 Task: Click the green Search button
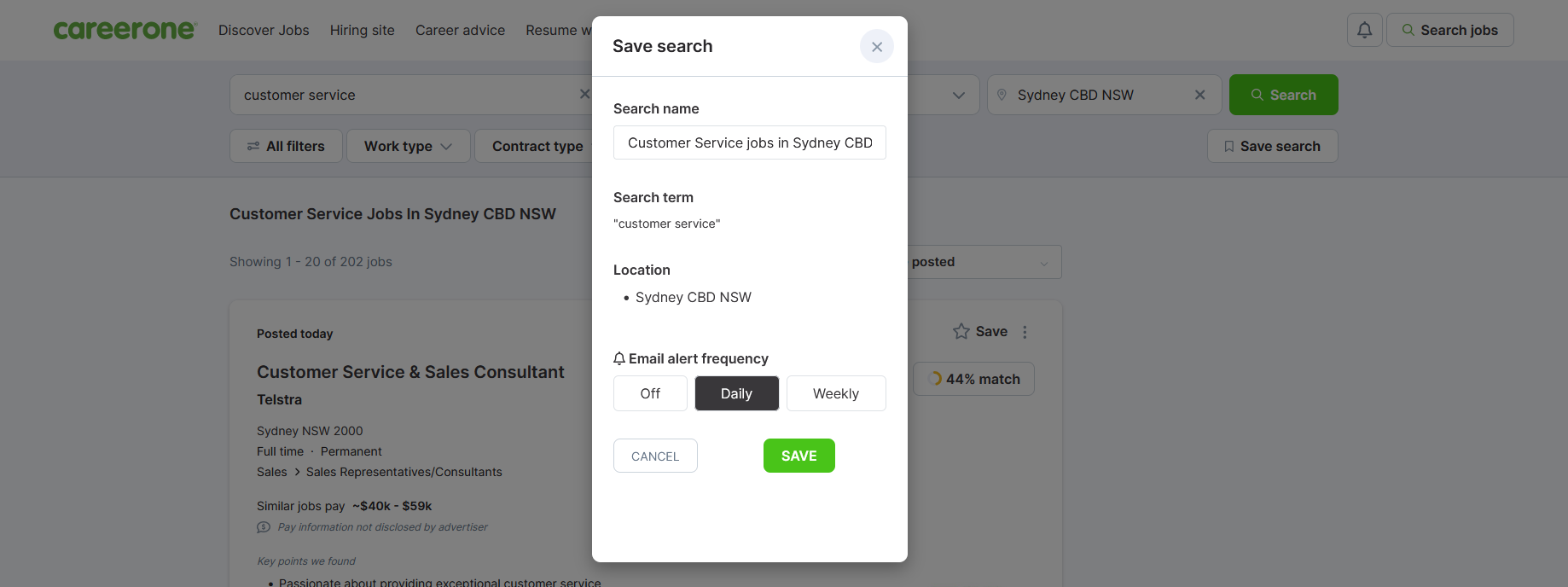(1283, 95)
